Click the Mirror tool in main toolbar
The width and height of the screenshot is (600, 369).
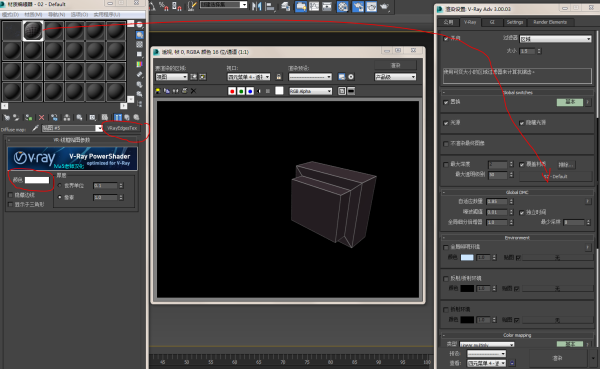click(x=256, y=6)
